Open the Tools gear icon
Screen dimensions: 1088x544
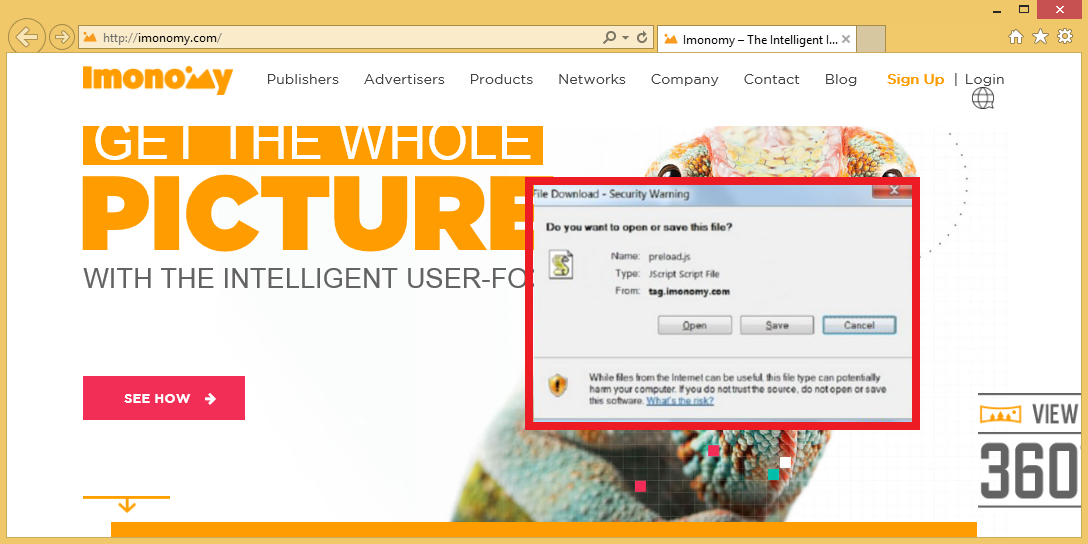pyautogui.click(x=1064, y=37)
